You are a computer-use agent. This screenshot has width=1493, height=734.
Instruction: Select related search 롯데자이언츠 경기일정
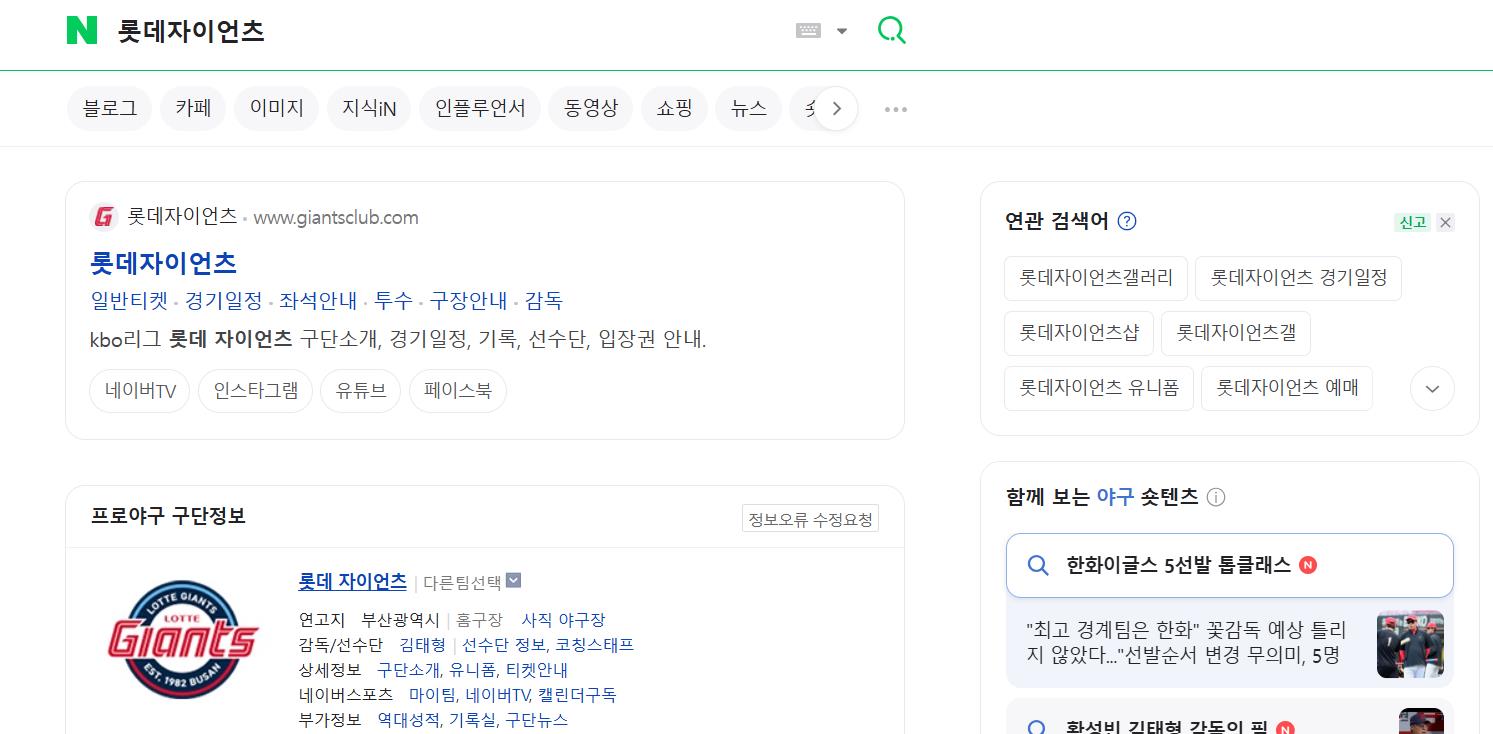tap(1298, 278)
